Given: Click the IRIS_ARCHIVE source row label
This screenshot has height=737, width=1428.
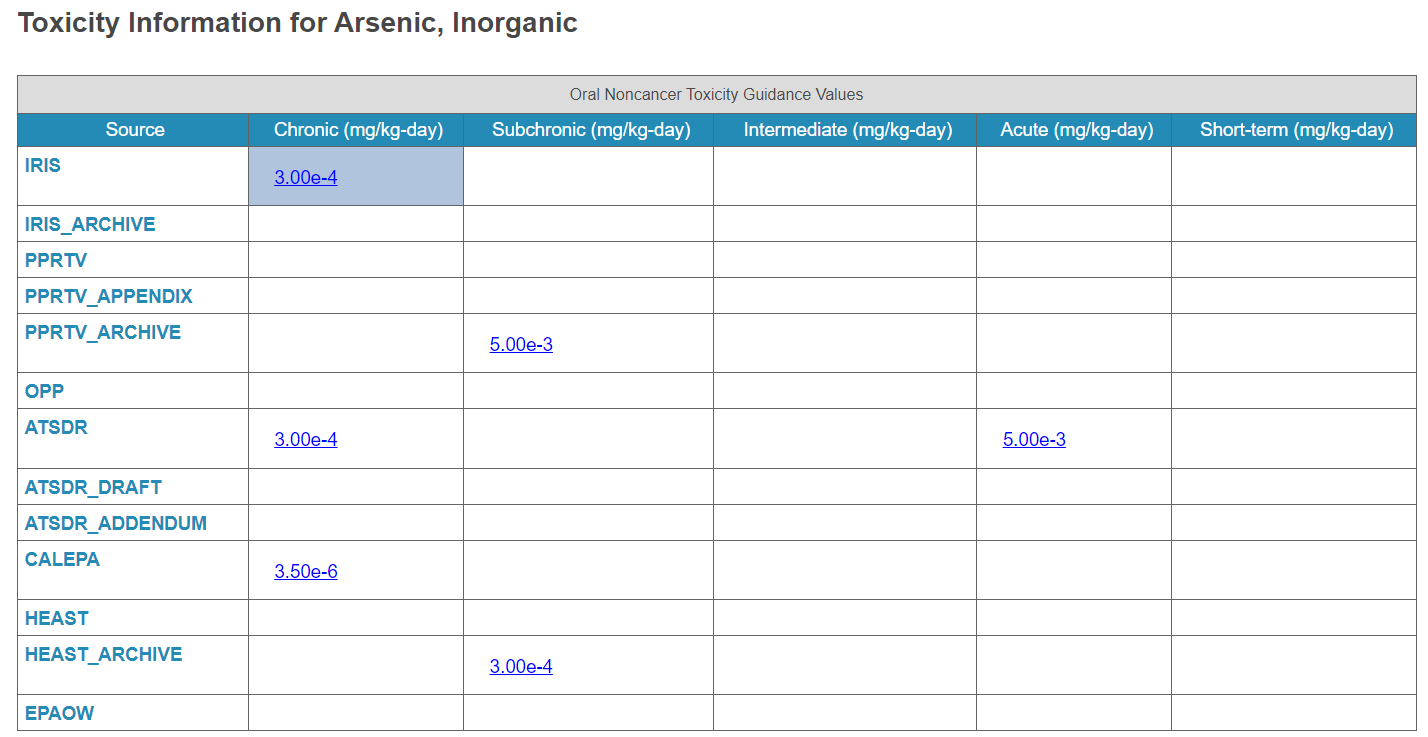Looking at the screenshot, I should (x=90, y=225).
